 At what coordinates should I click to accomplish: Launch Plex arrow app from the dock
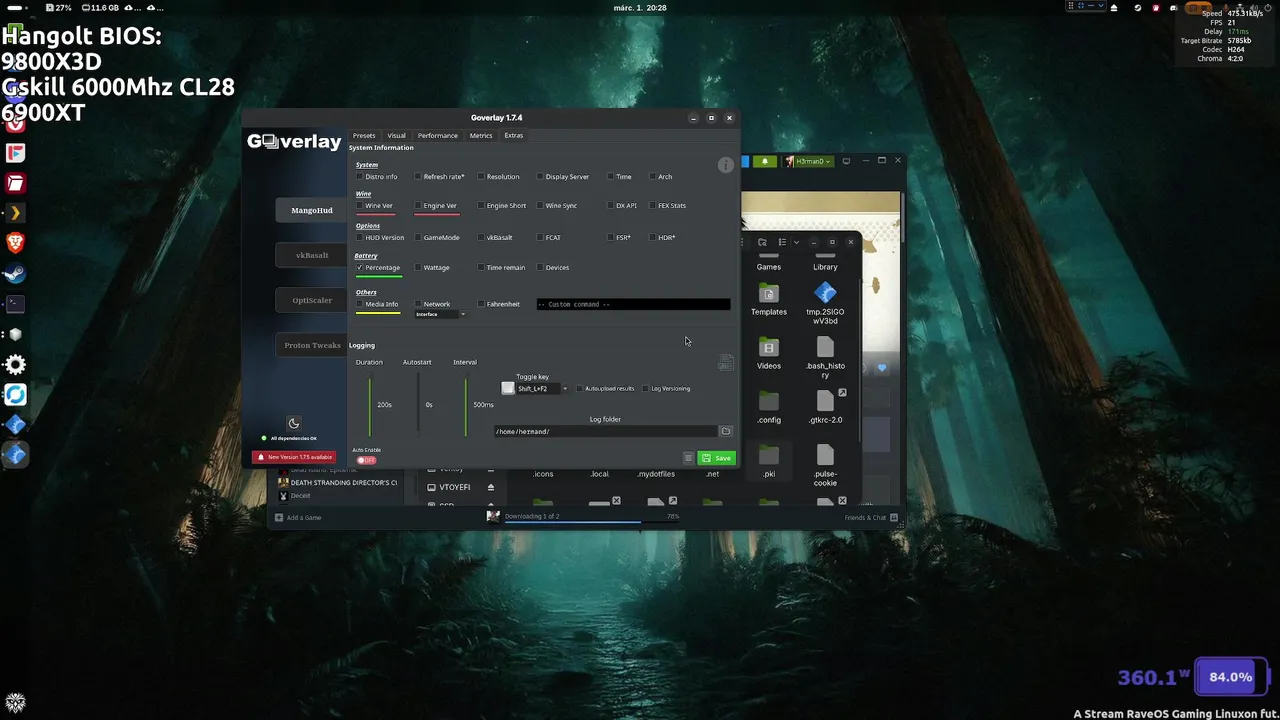(x=15, y=213)
